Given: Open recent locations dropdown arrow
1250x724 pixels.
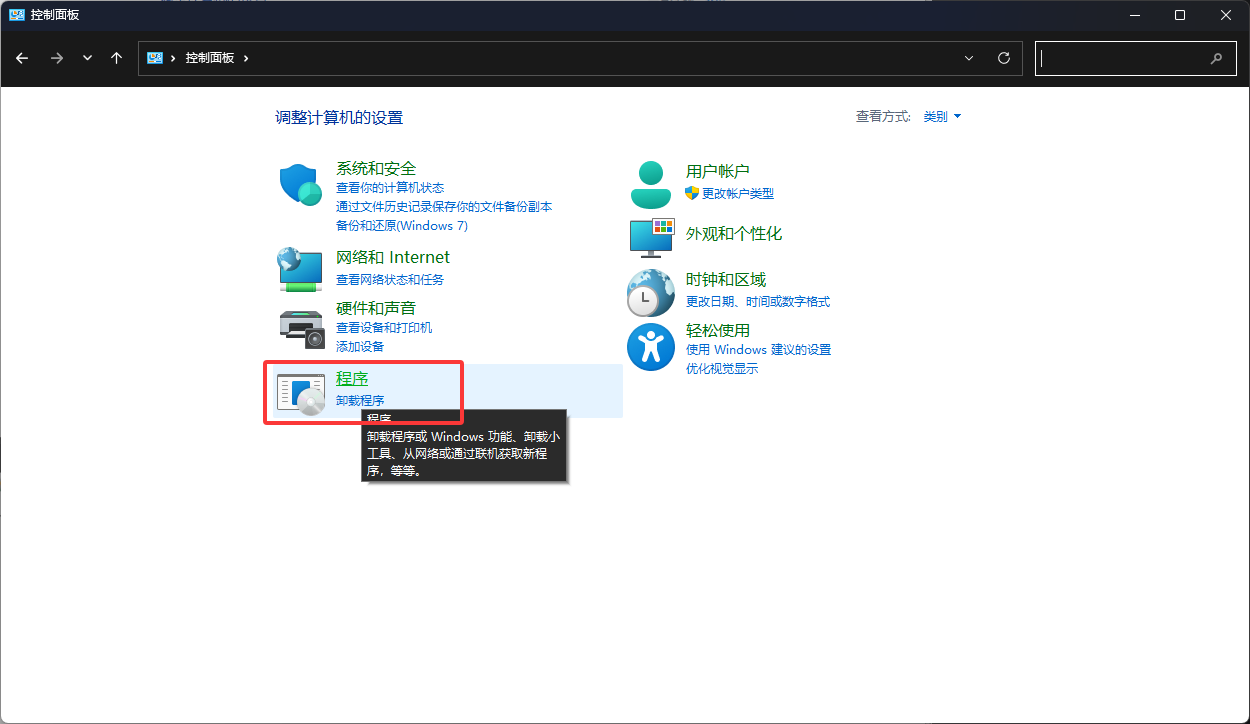Looking at the screenshot, I should click(88, 58).
